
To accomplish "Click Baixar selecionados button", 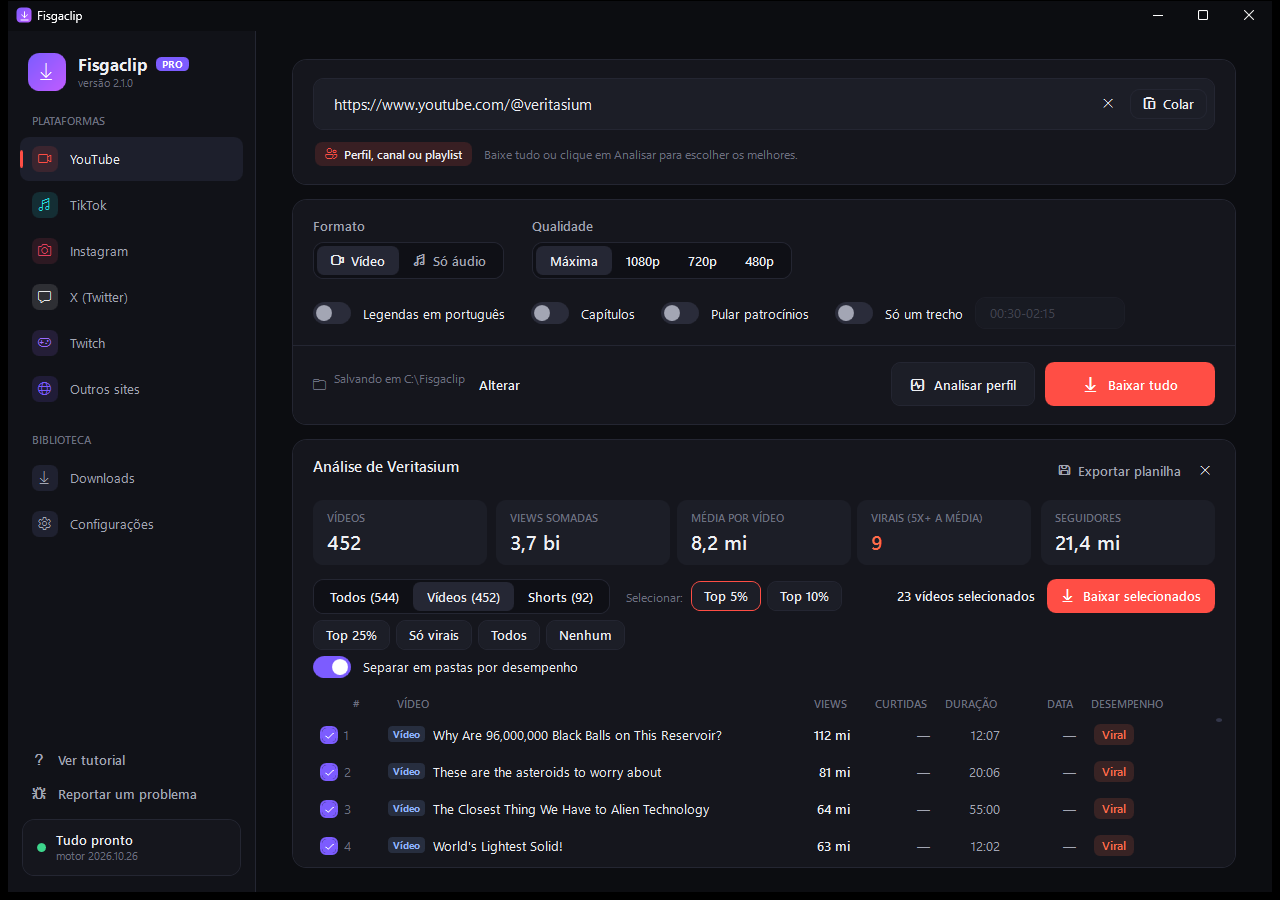I will point(1131,596).
